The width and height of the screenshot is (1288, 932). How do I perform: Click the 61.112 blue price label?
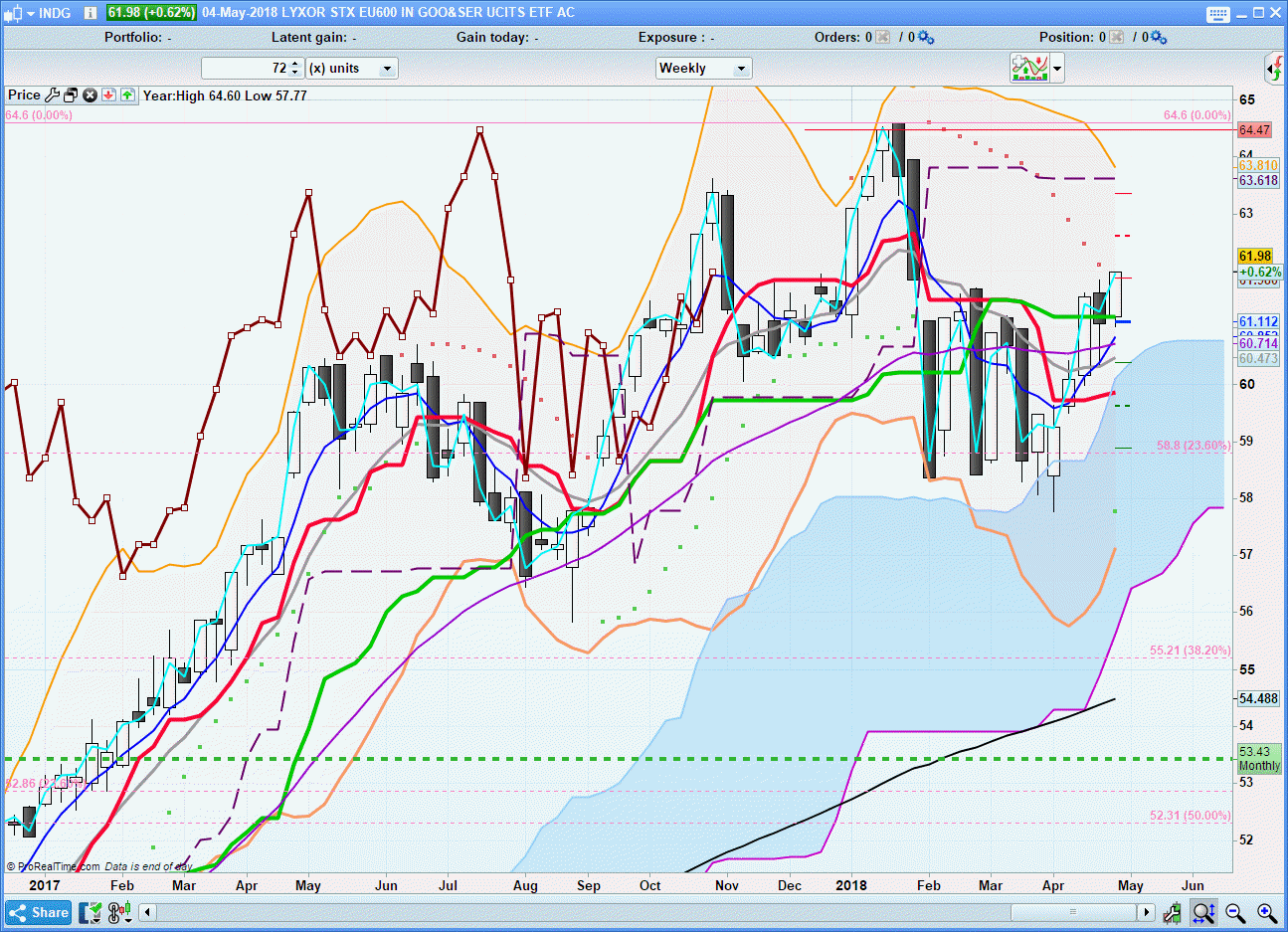click(1258, 322)
